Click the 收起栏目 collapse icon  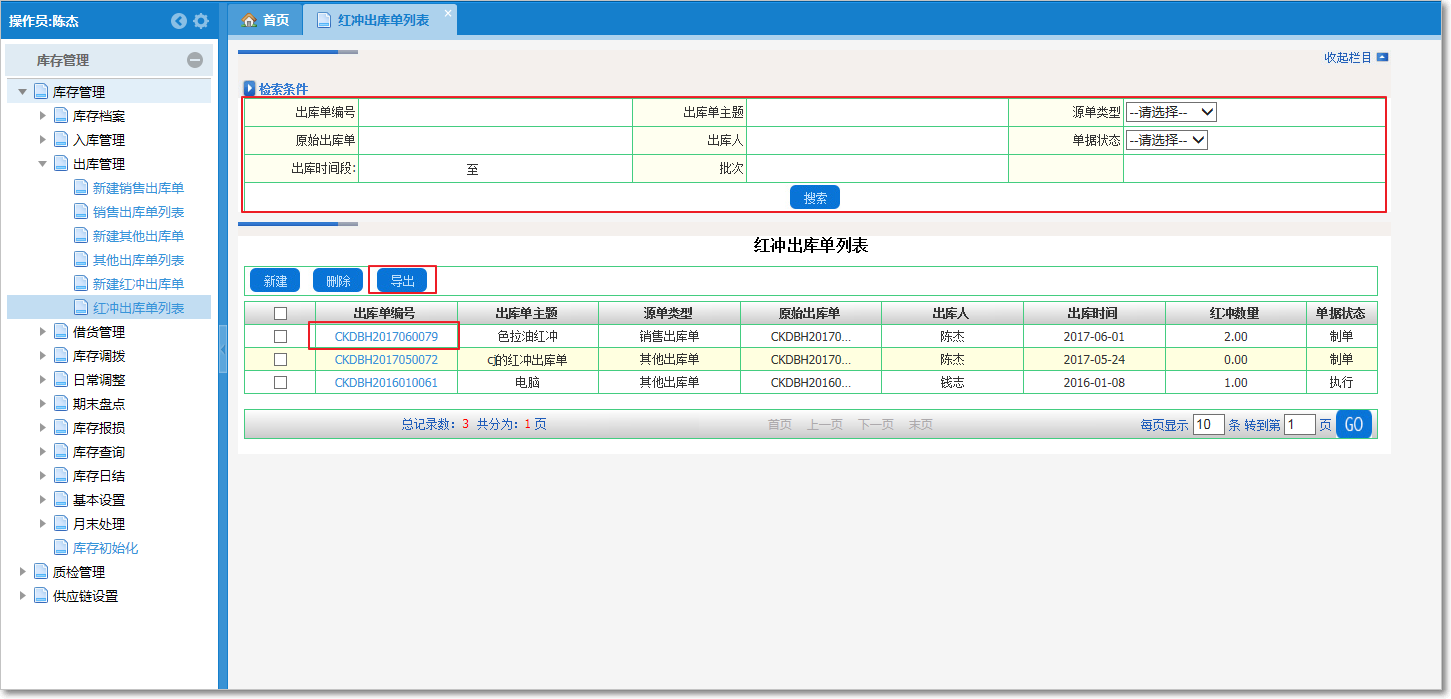[x=1382, y=58]
